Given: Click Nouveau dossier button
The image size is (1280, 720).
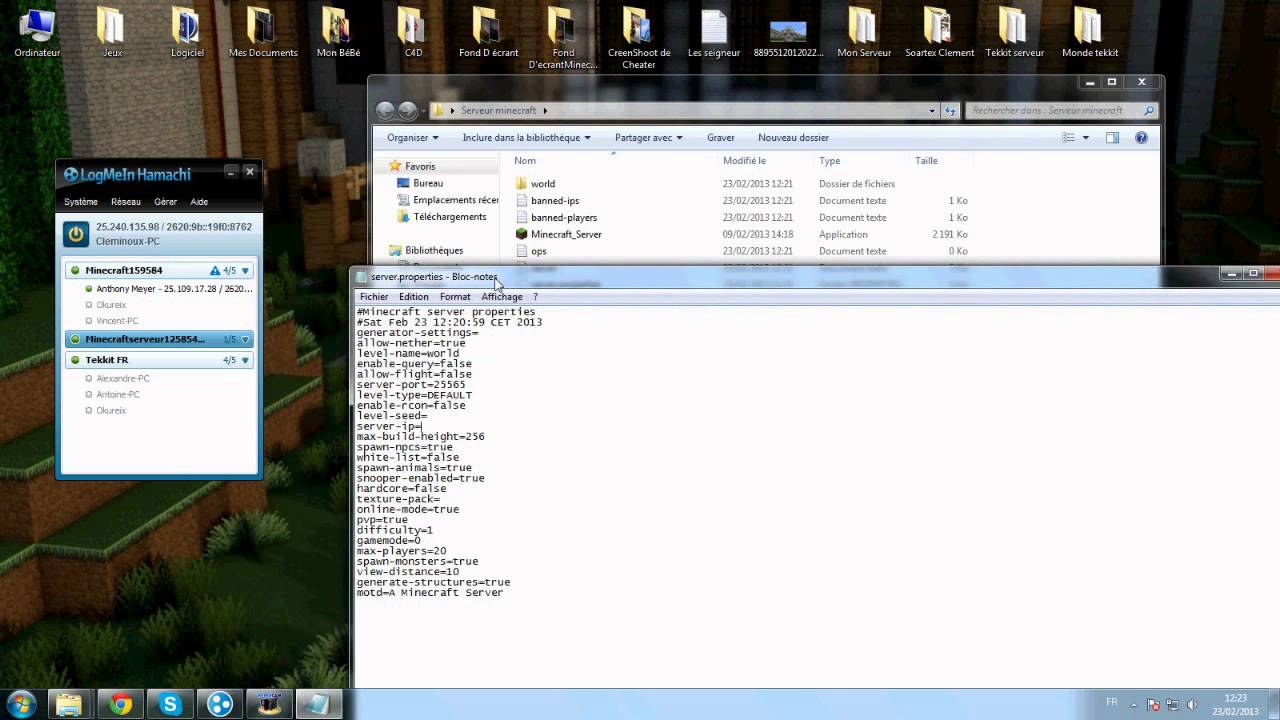Looking at the screenshot, I should (x=793, y=138).
